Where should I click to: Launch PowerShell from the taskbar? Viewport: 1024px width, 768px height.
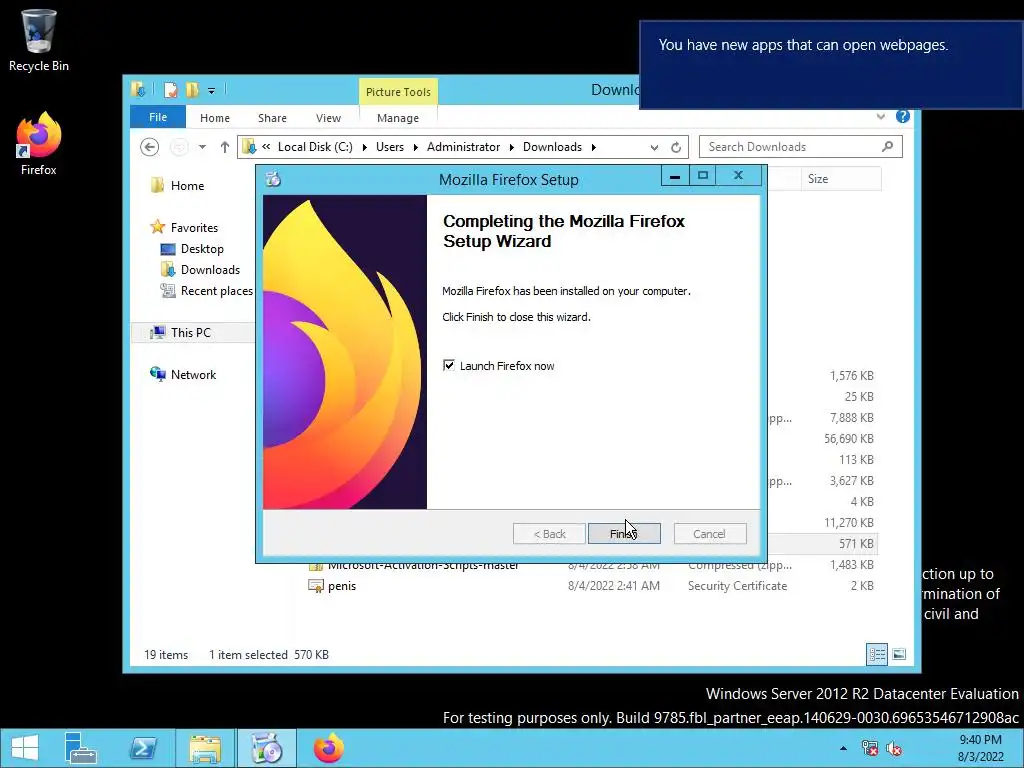tap(143, 748)
